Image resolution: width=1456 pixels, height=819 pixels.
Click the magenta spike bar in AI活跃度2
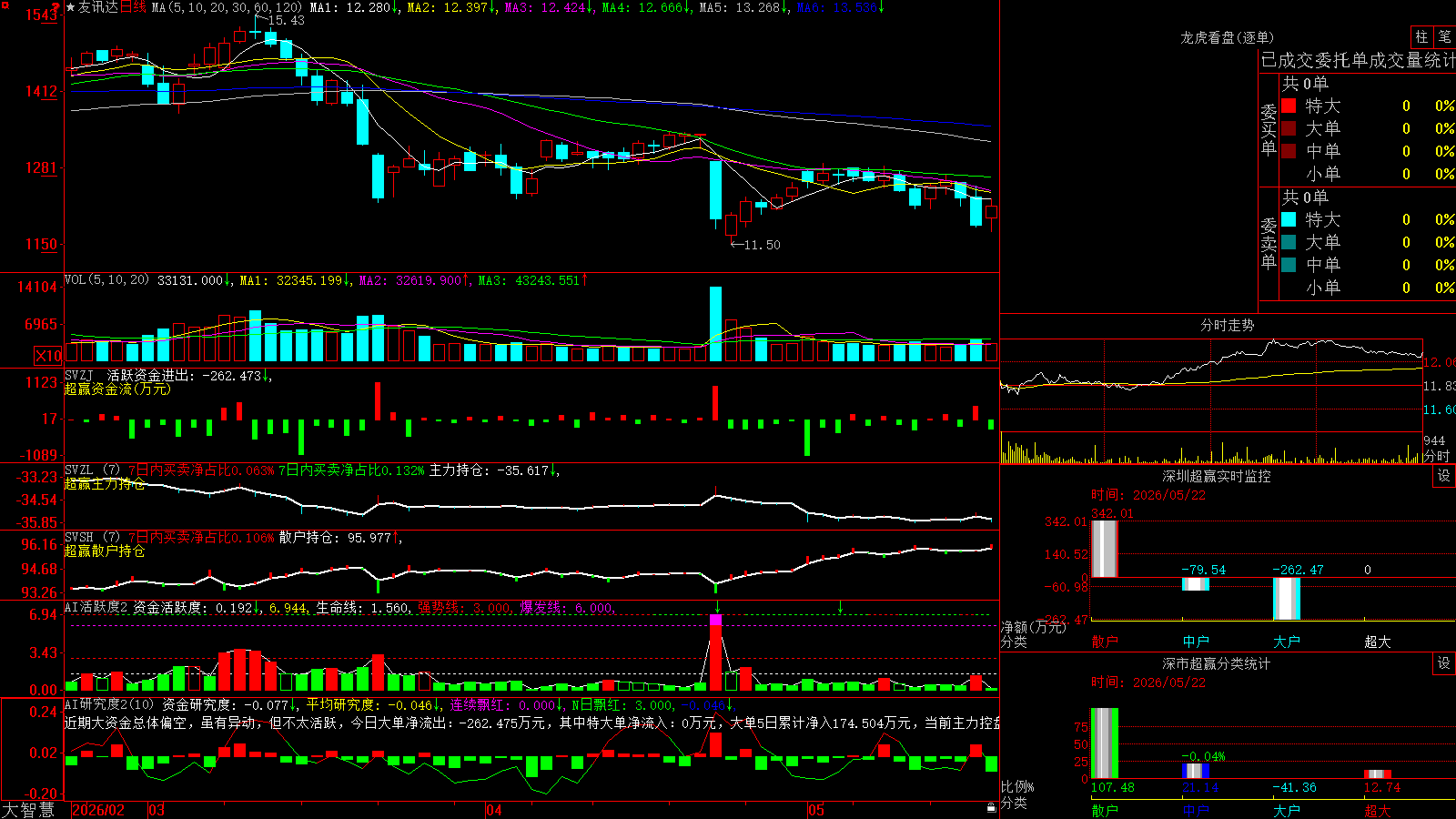click(716, 620)
